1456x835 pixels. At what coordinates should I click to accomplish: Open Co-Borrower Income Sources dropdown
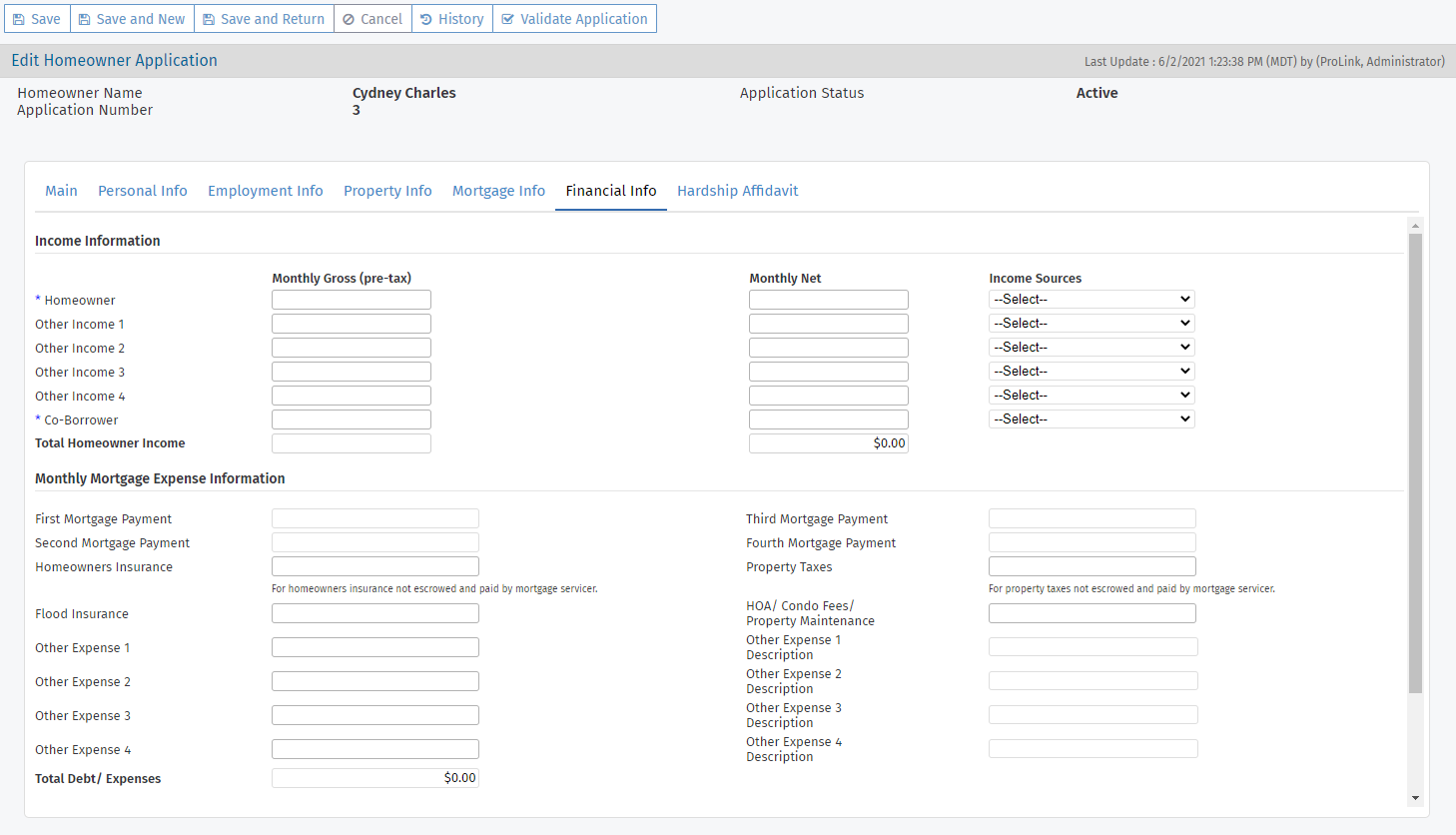[1092, 419]
